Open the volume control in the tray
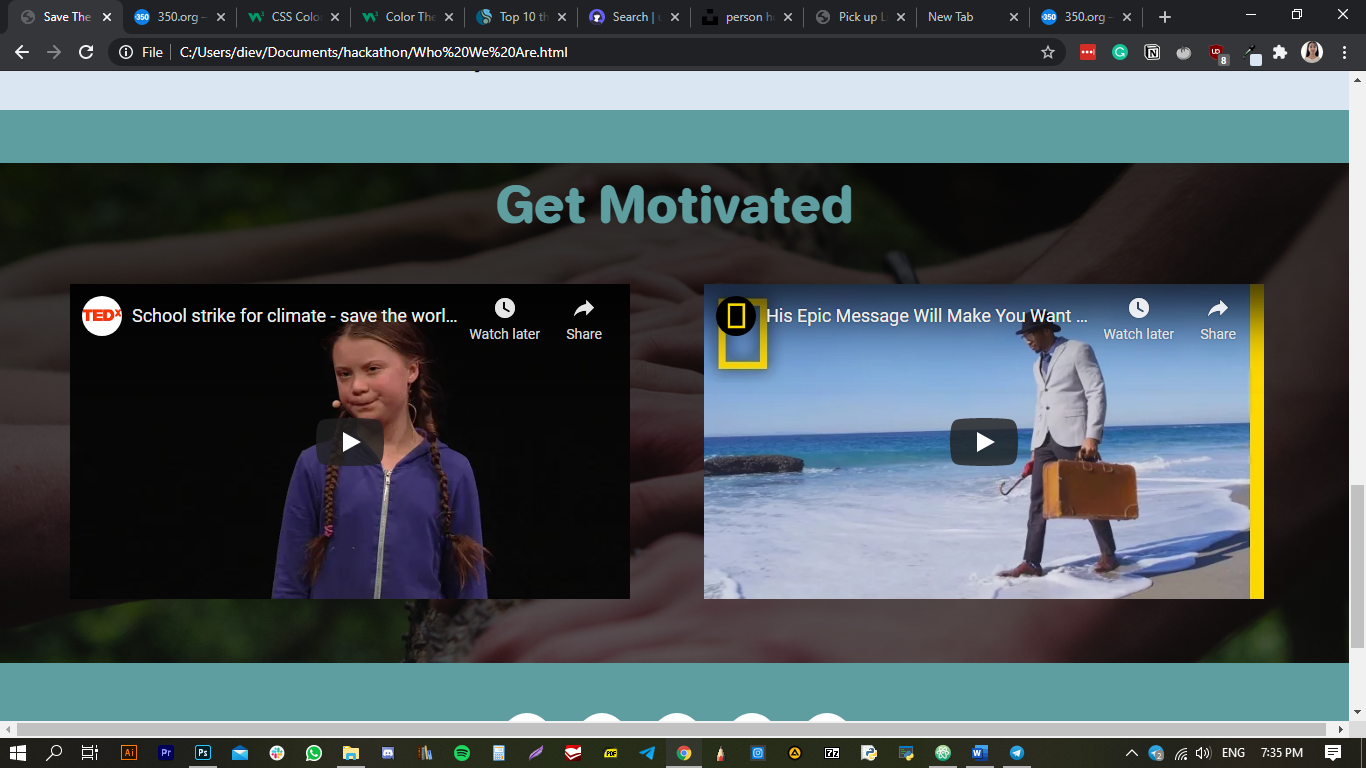The image size is (1366, 768). pyautogui.click(x=1203, y=753)
